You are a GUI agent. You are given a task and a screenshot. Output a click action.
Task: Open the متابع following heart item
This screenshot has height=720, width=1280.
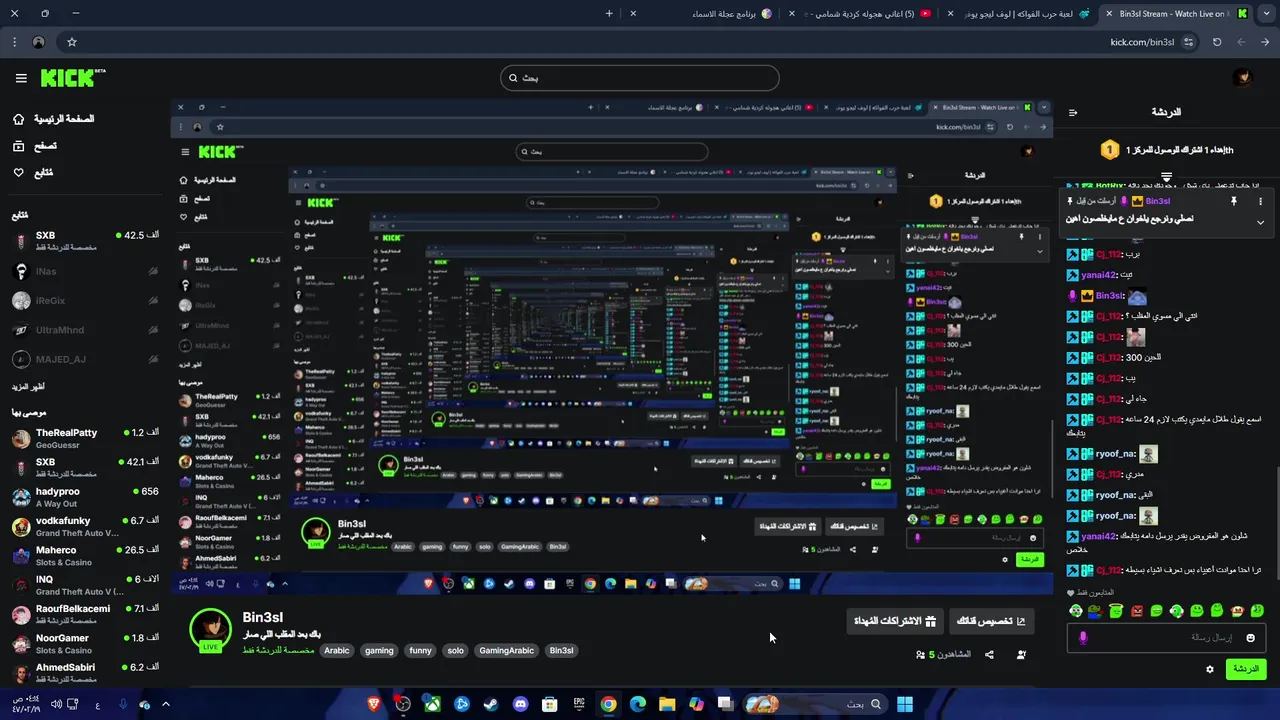18,173
